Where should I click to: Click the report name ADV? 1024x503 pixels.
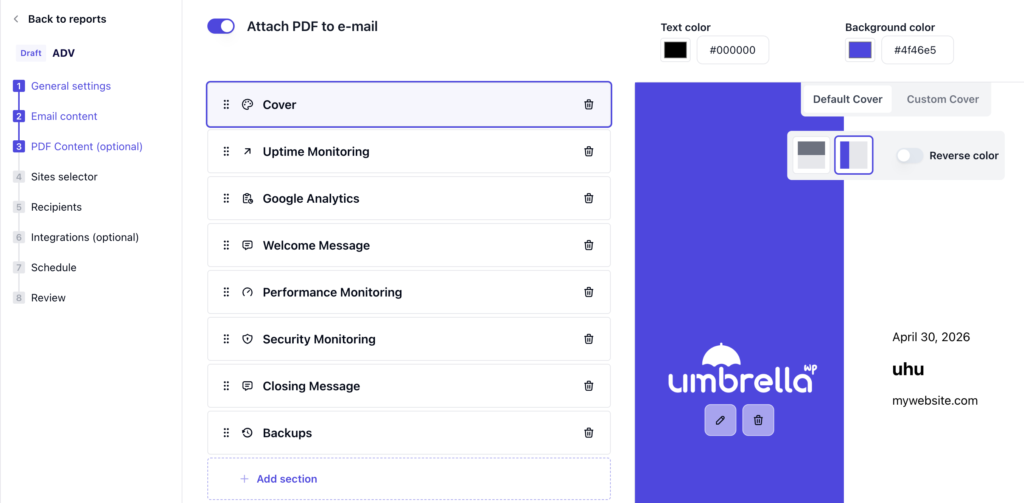pos(63,53)
